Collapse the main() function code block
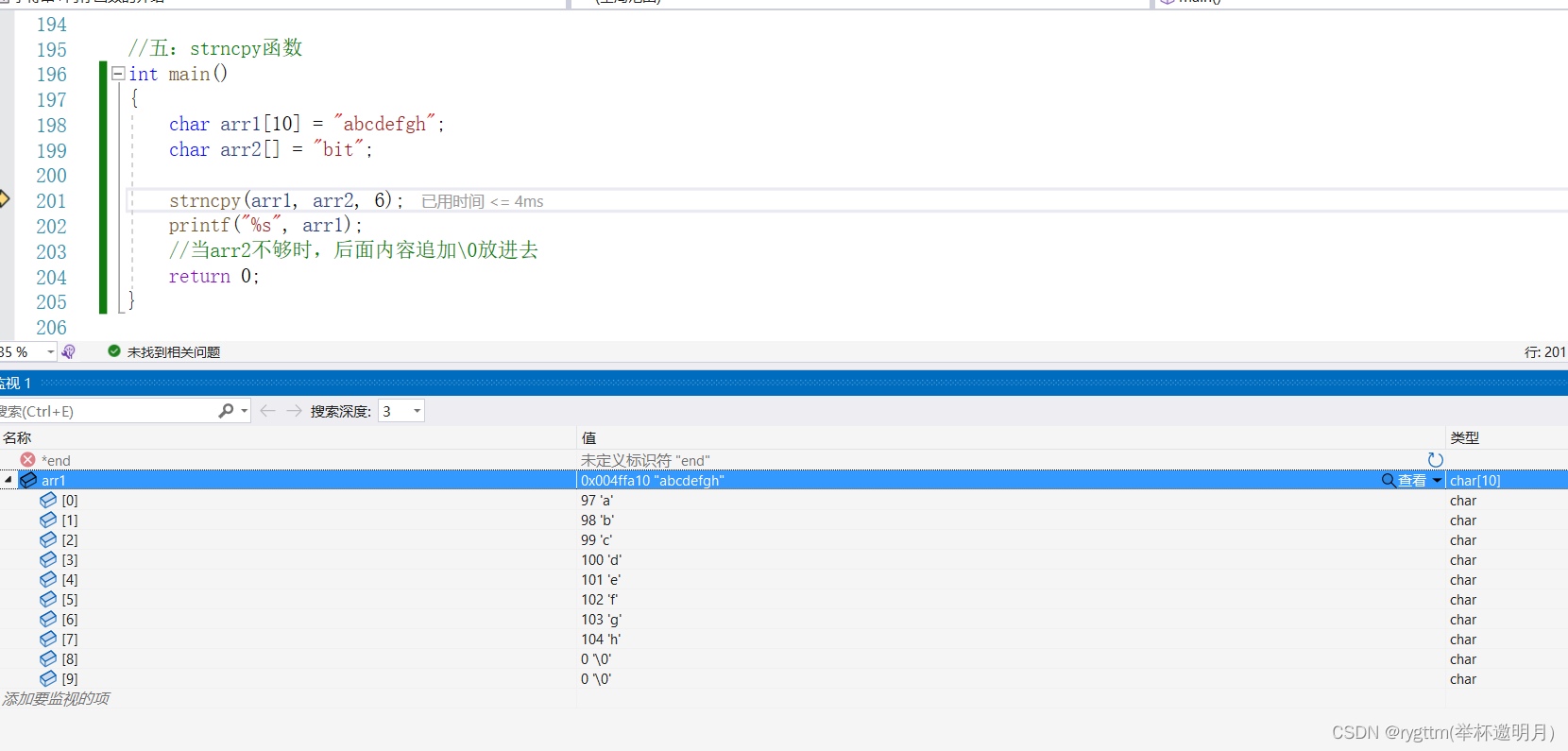Viewport: 1568px width, 751px height. [118, 74]
